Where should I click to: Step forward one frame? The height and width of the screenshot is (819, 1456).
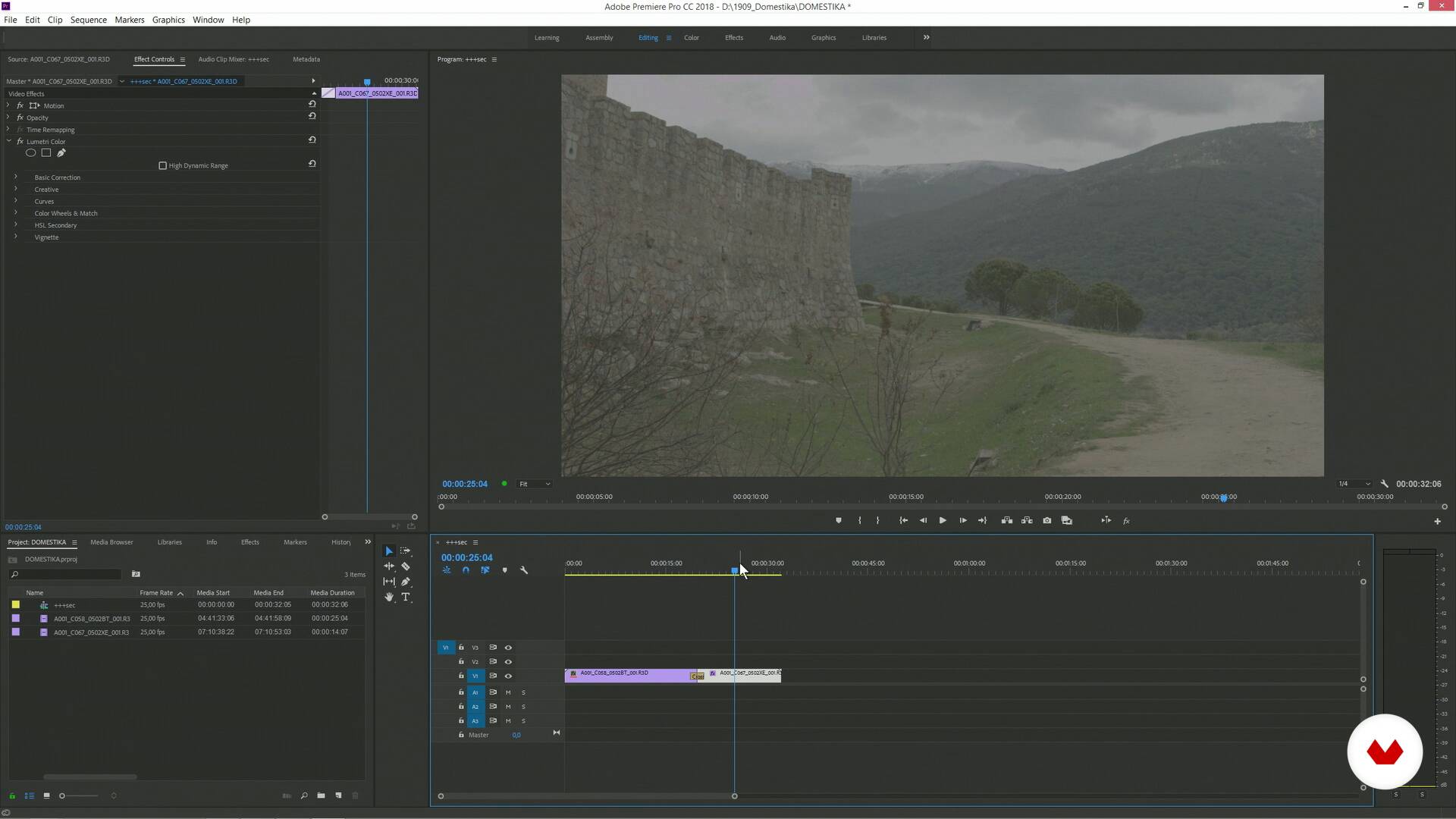[x=963, y=520]
